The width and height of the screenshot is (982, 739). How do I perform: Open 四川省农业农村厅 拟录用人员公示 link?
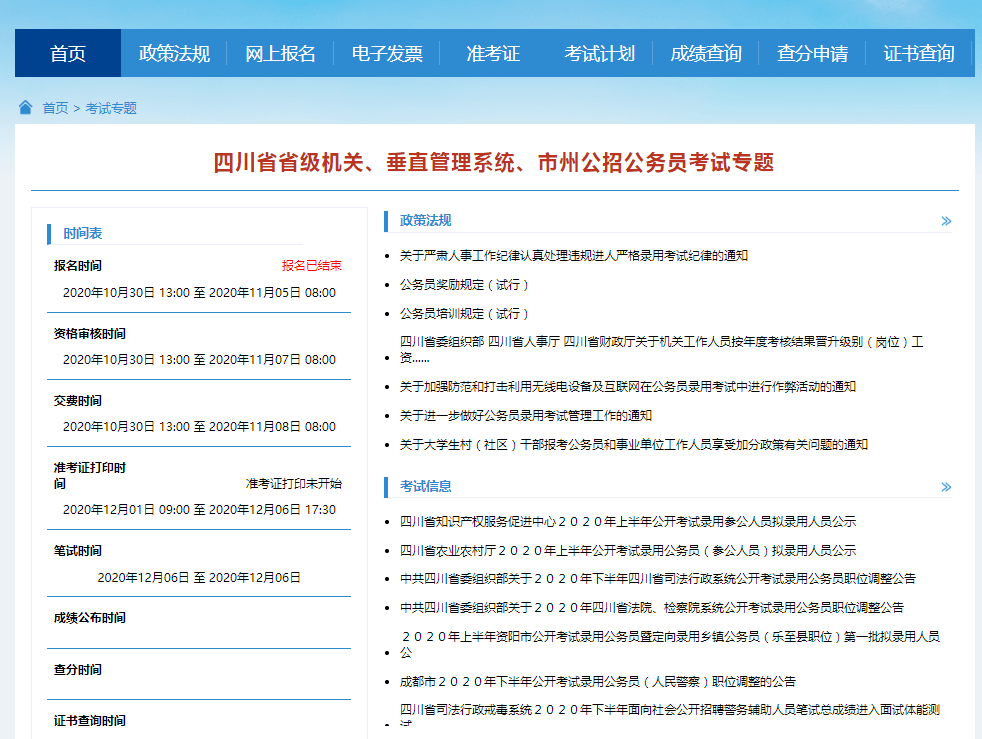point(628,550)
